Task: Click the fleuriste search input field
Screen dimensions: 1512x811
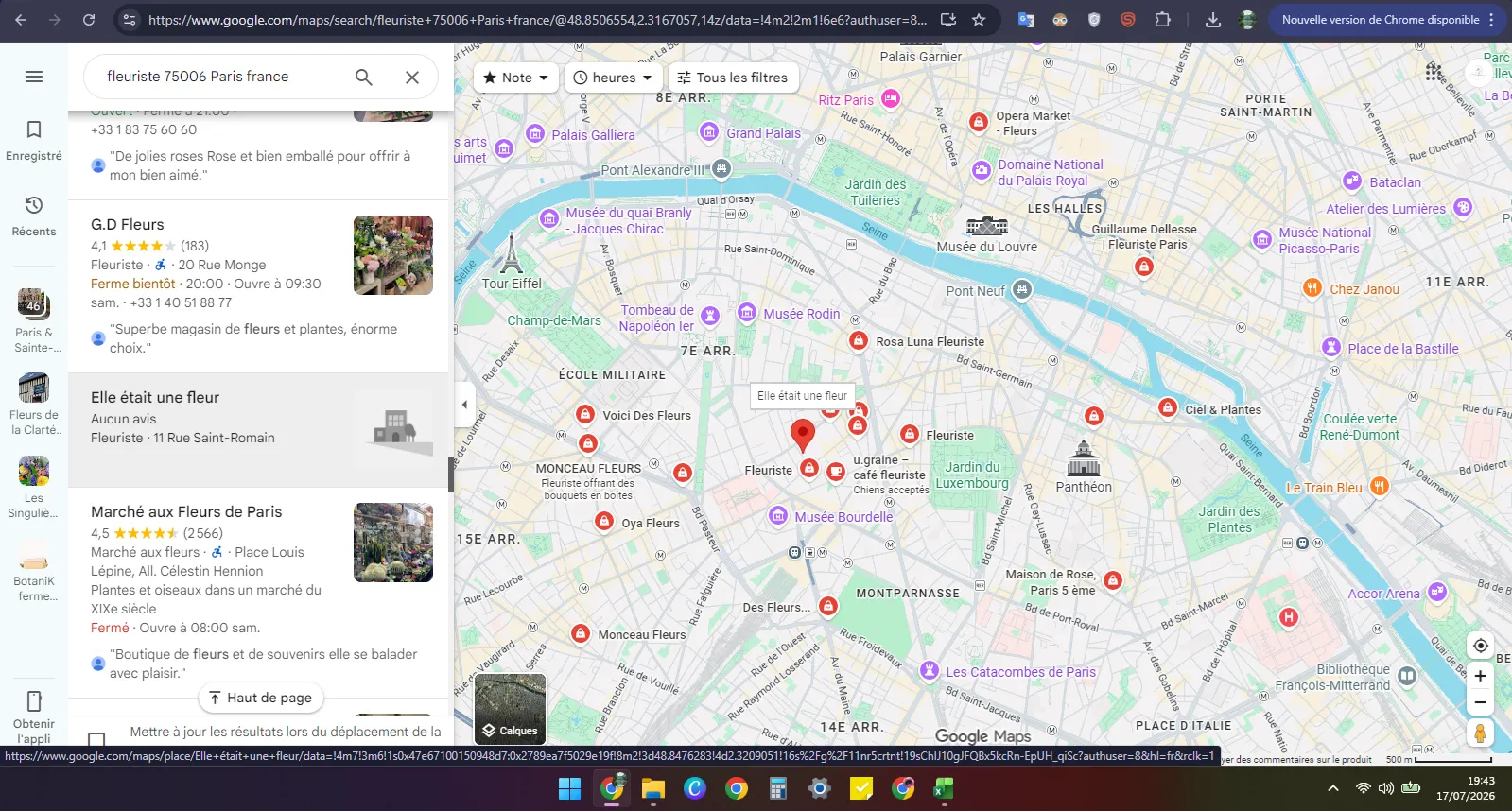Action: click(222, 77)
